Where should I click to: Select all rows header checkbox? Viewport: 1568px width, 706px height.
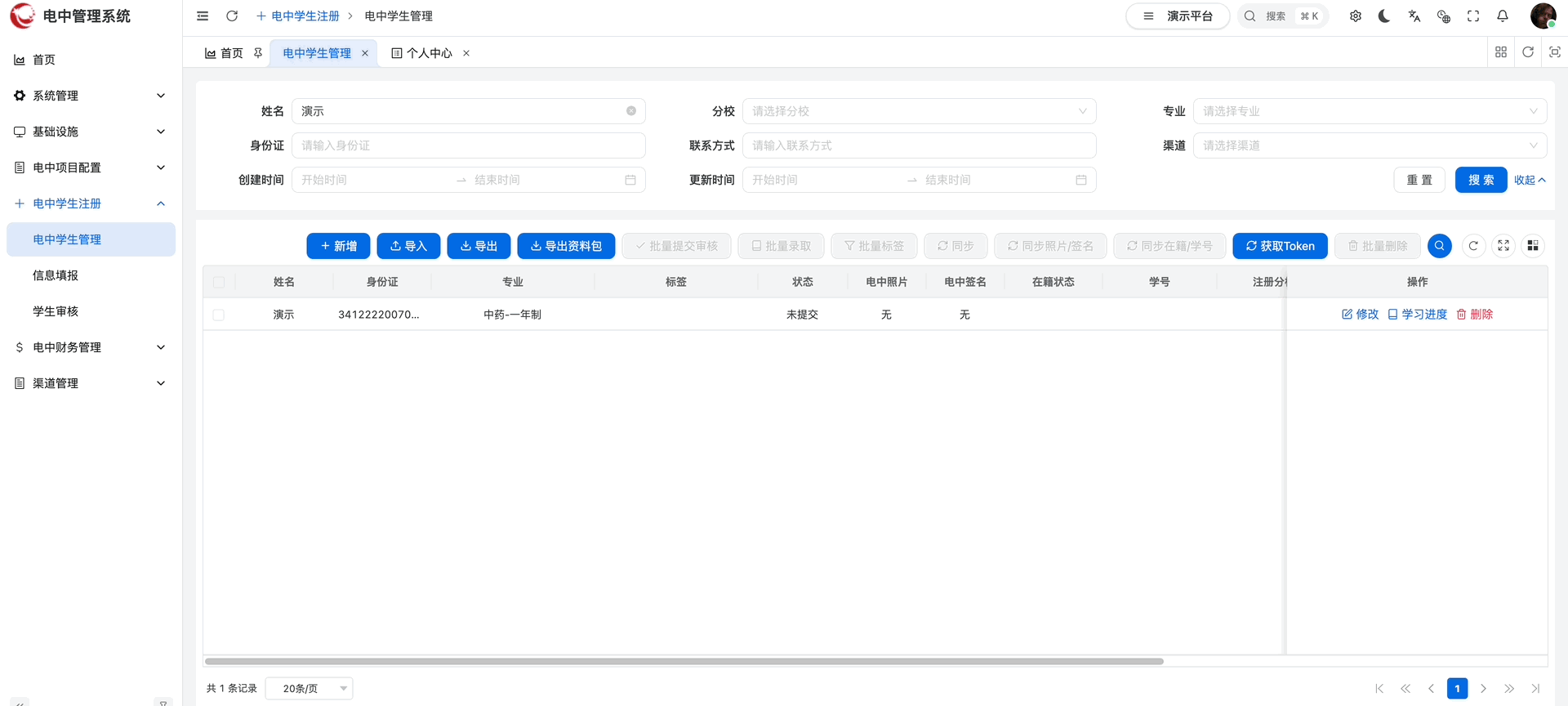click(219, 282)
